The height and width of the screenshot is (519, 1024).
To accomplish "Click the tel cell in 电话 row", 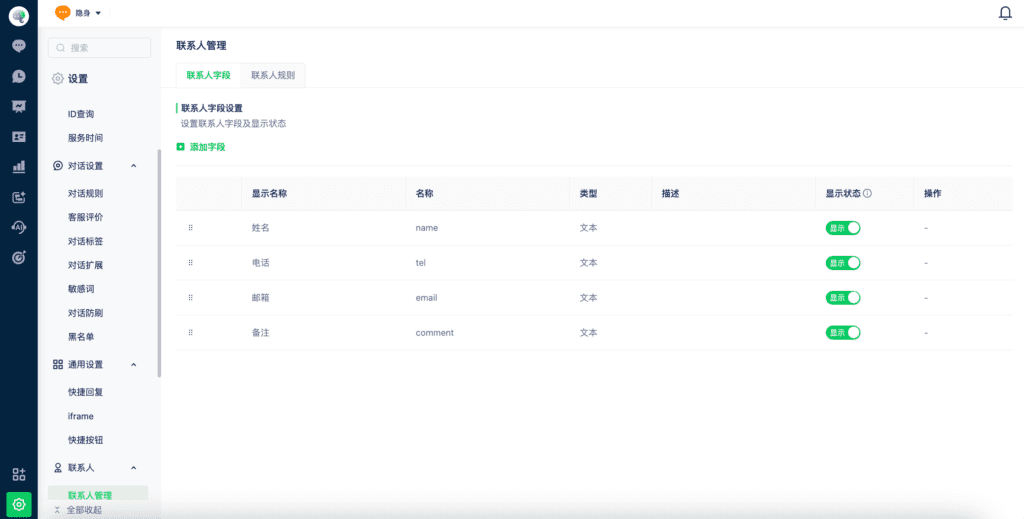I will pyautogui.click(x=421, y=263).
